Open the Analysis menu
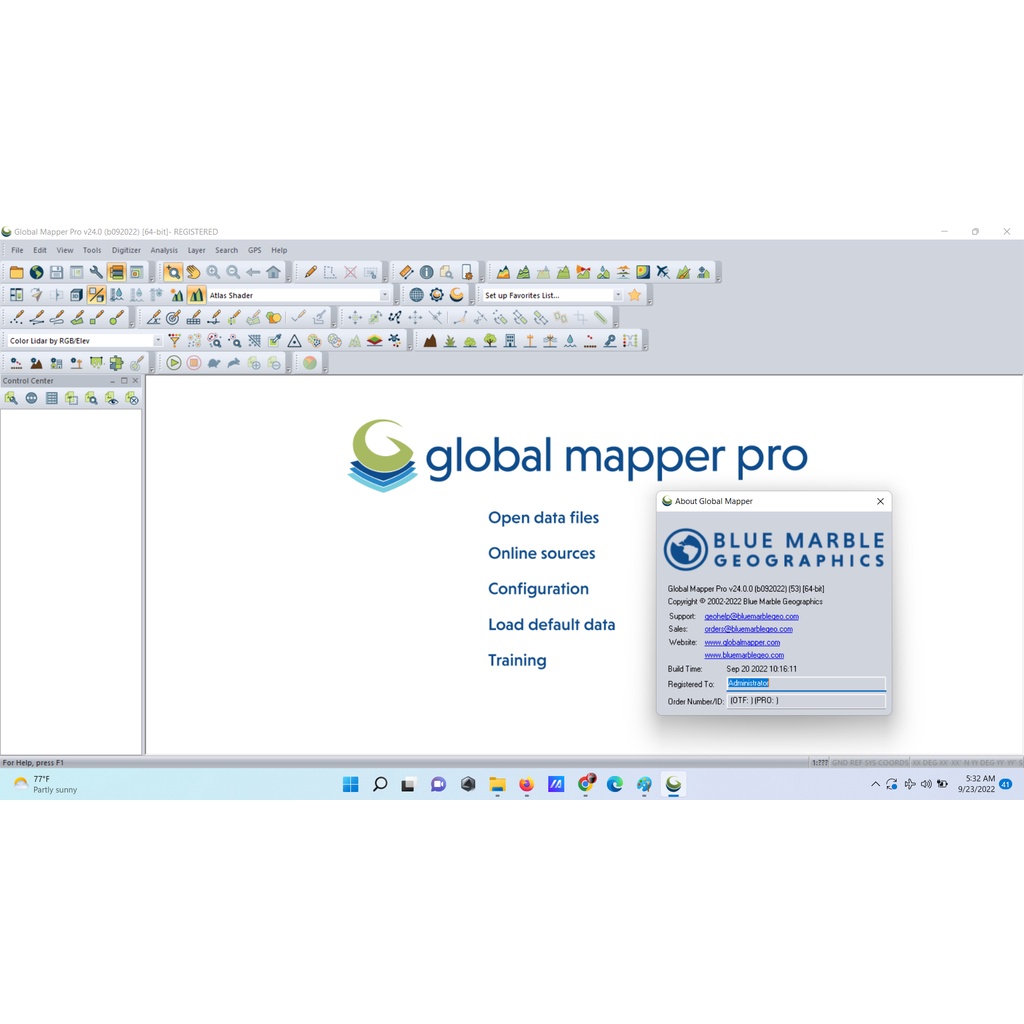1024x1024 pixels. point(164,250)
